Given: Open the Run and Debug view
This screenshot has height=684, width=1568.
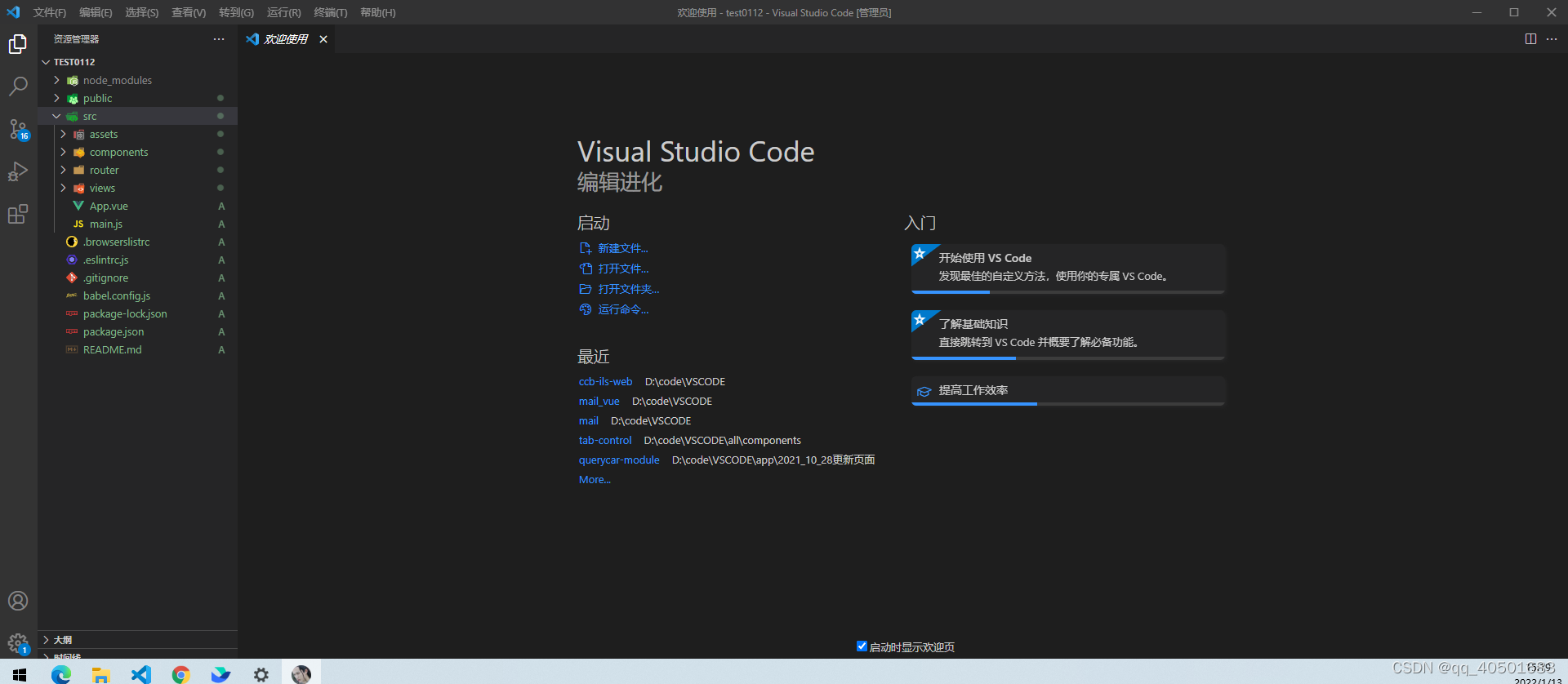Looking at the screenshot, I should (18, 171).
